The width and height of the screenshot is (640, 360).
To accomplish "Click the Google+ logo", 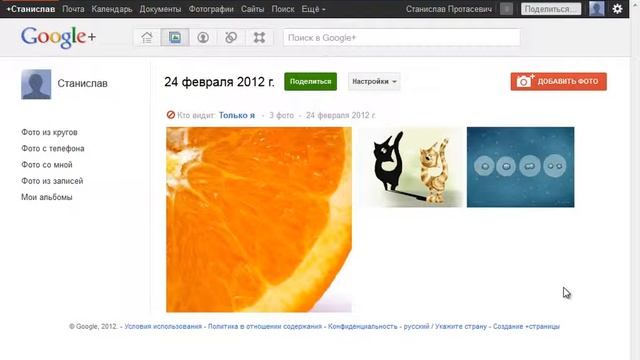I will [x=58, y=37].
